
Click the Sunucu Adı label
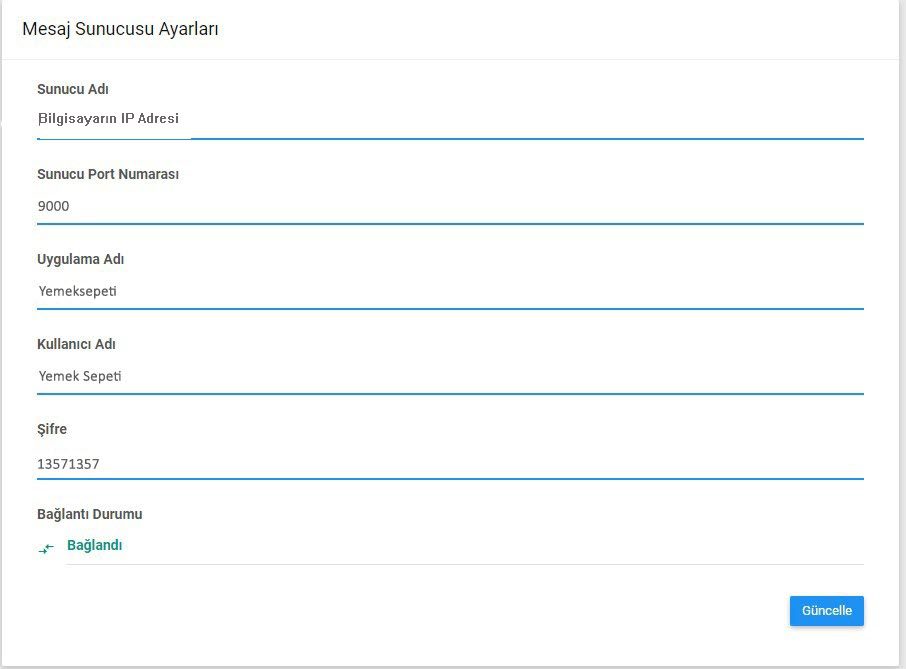72,89
